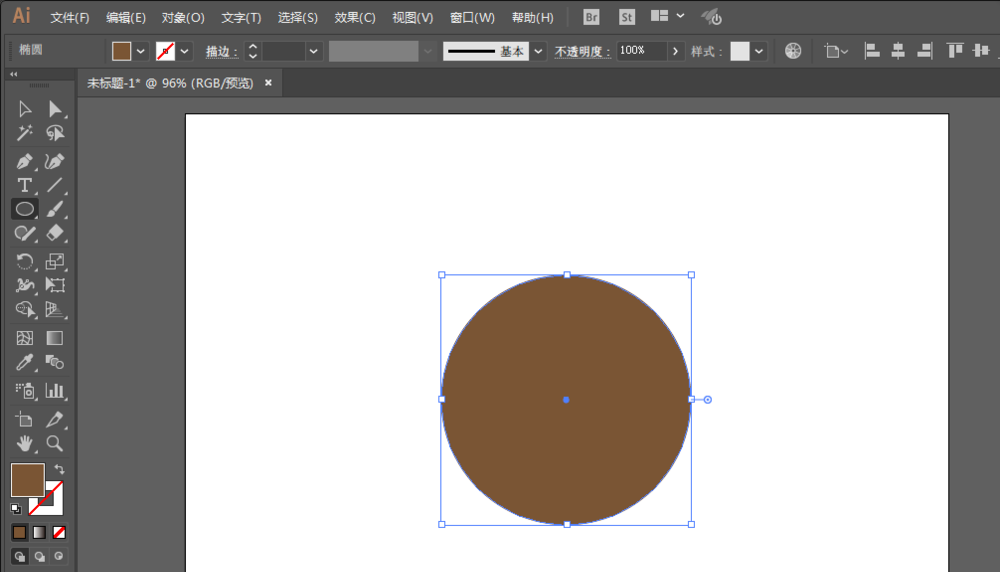1000x572 pixels.
Task: Select the Type tool
Action: point(24,185)
